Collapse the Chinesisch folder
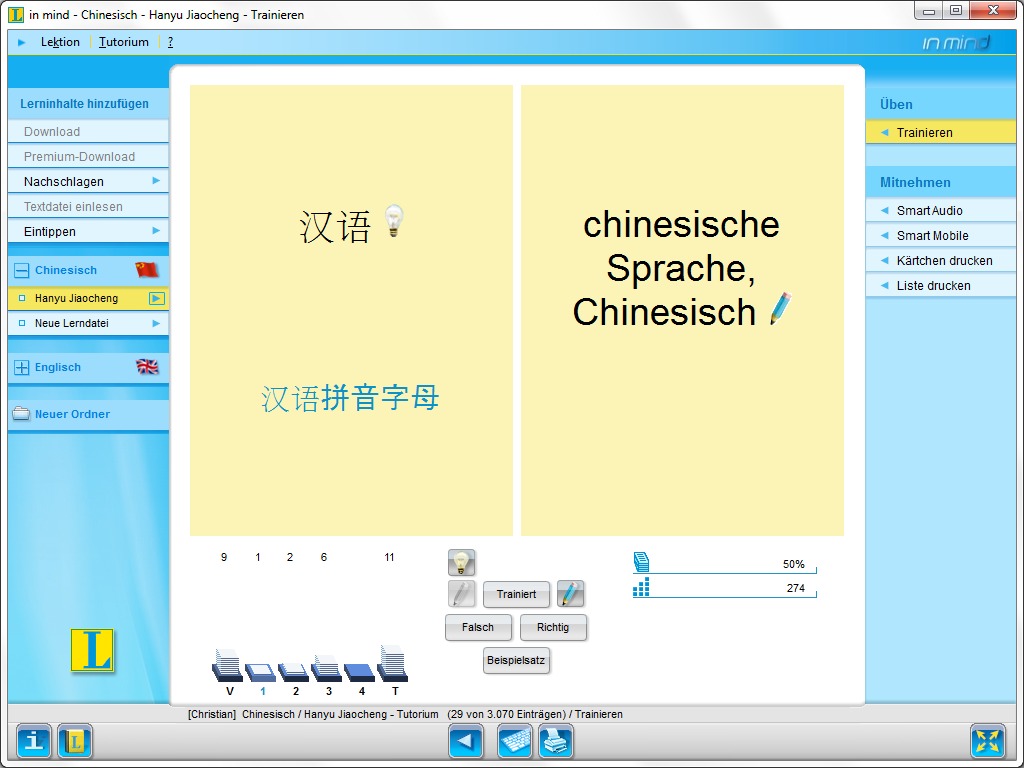 [22, 270]
